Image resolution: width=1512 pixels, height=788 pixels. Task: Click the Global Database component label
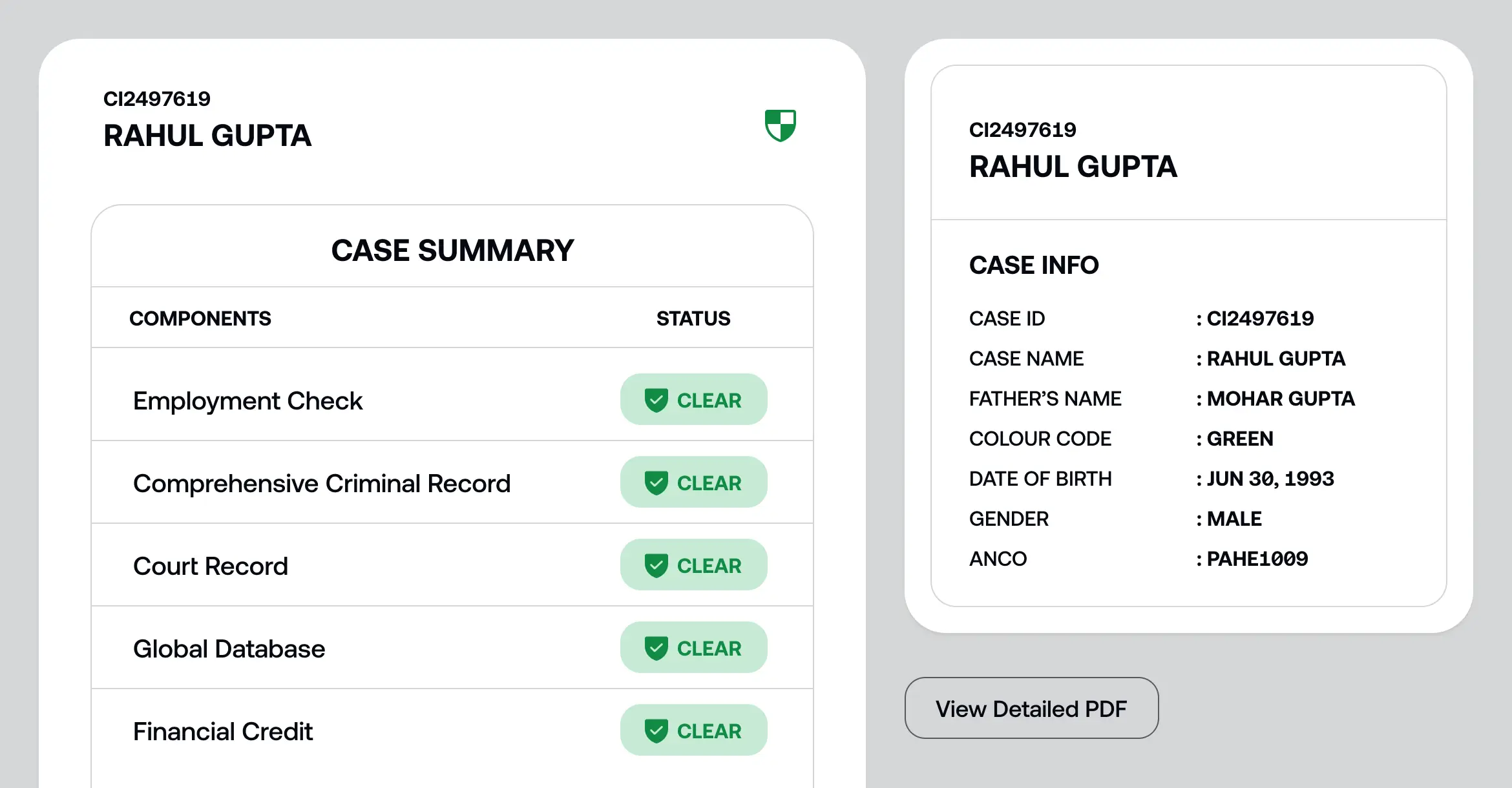pyautogui.click(x=229, y=649)
